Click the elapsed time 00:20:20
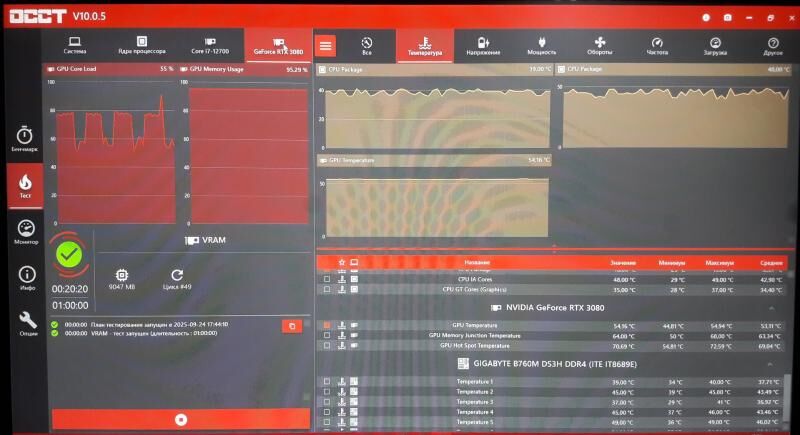Viewport: 800px width, 435px height. pos(70,289)
